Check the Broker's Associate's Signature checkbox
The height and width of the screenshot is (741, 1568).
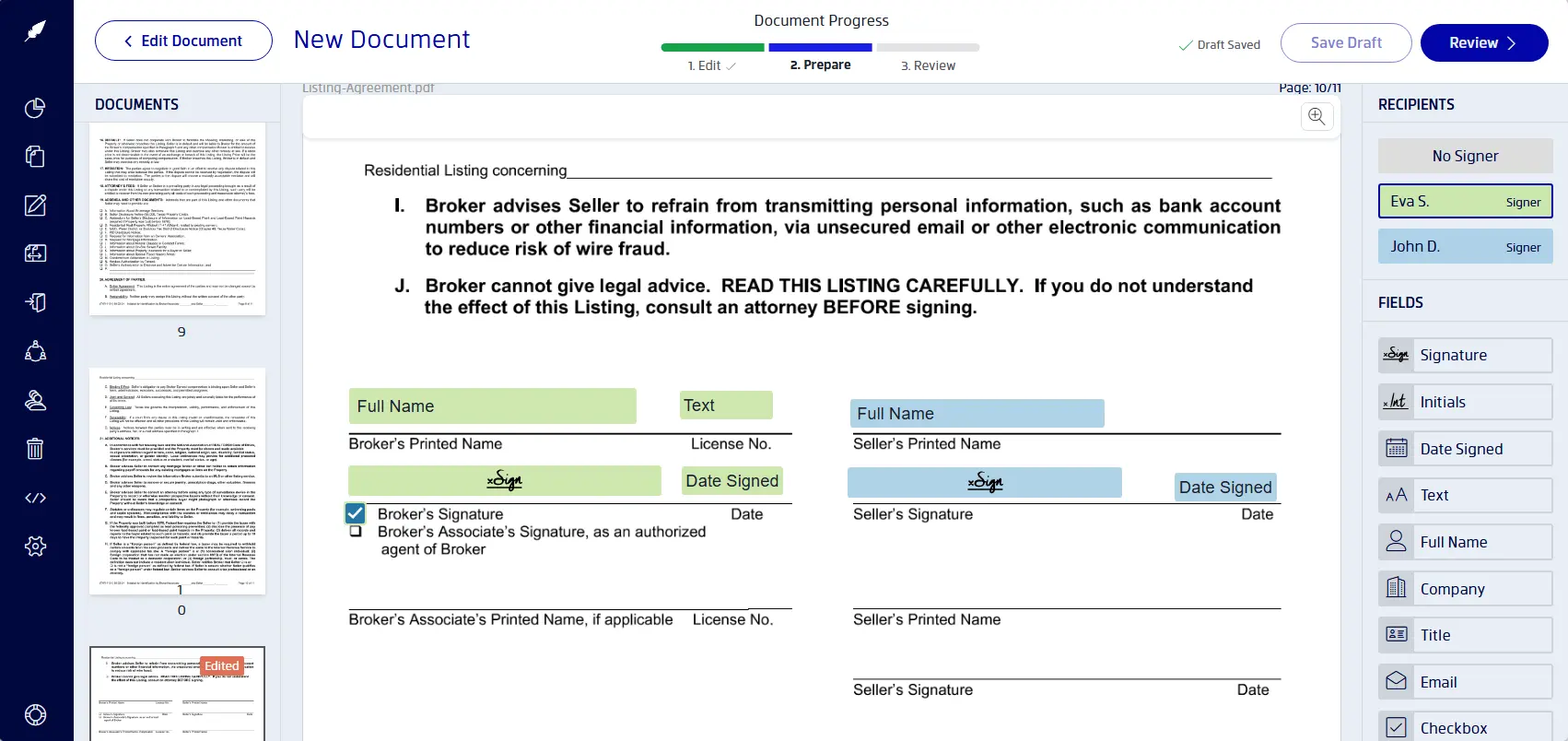356,532
